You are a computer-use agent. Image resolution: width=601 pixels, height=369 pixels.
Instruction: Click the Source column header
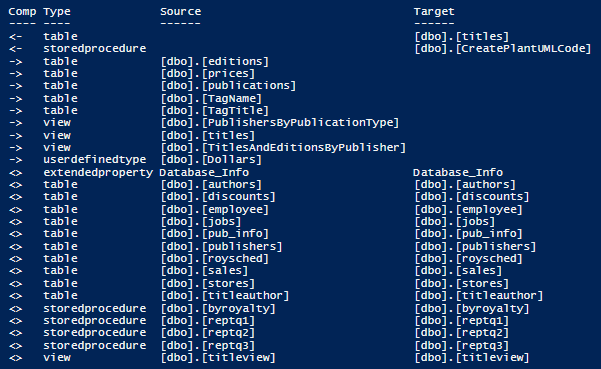click(180, 11)
